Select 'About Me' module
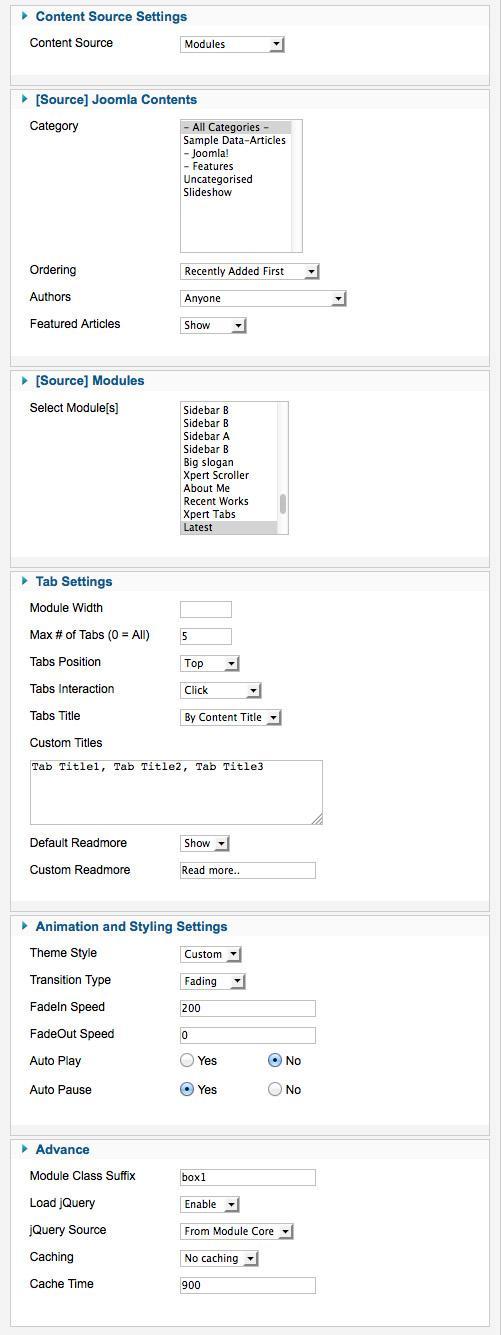Image resolution: width=501 pixels, height=1335 pixels. tap(229, 488)
